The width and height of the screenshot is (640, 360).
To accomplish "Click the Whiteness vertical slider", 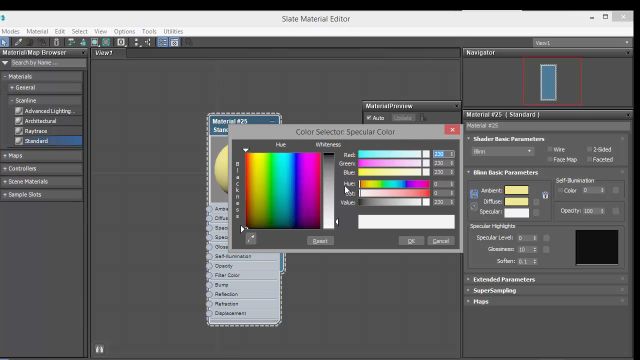I will 329,191.
